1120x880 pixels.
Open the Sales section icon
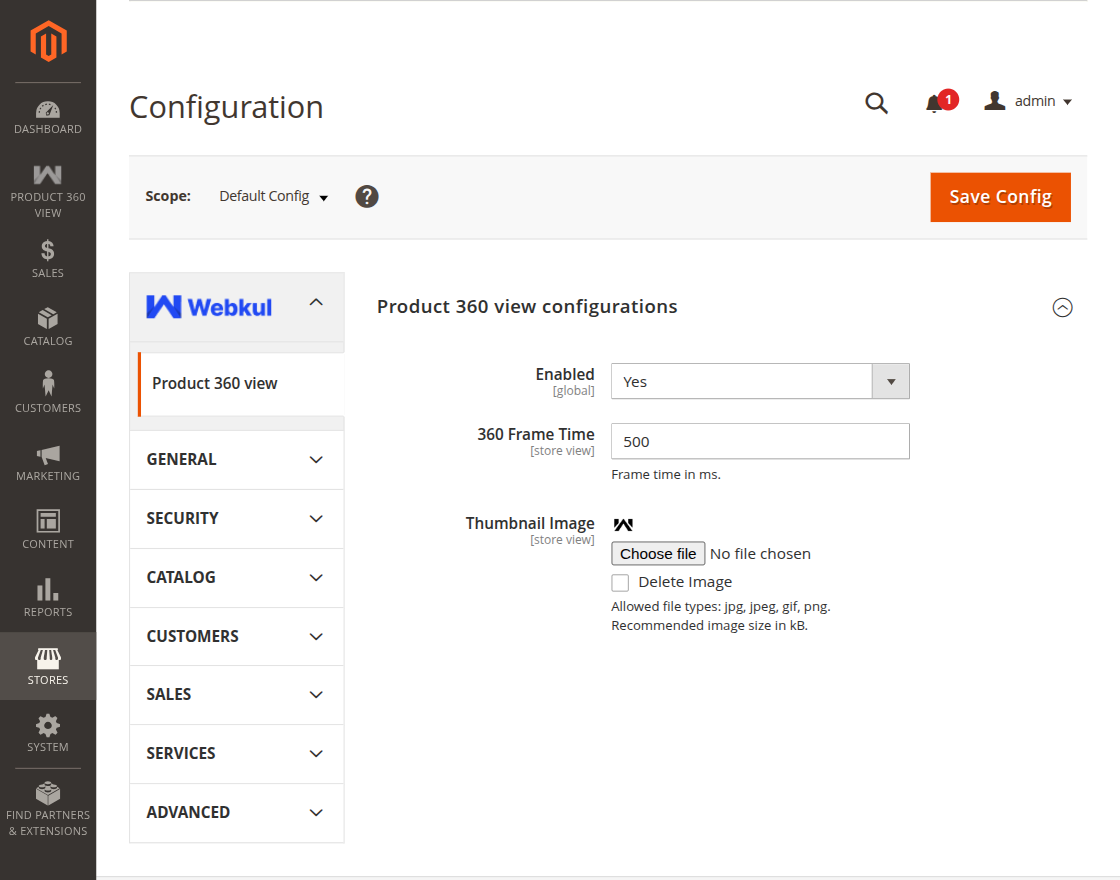point(48,253)
